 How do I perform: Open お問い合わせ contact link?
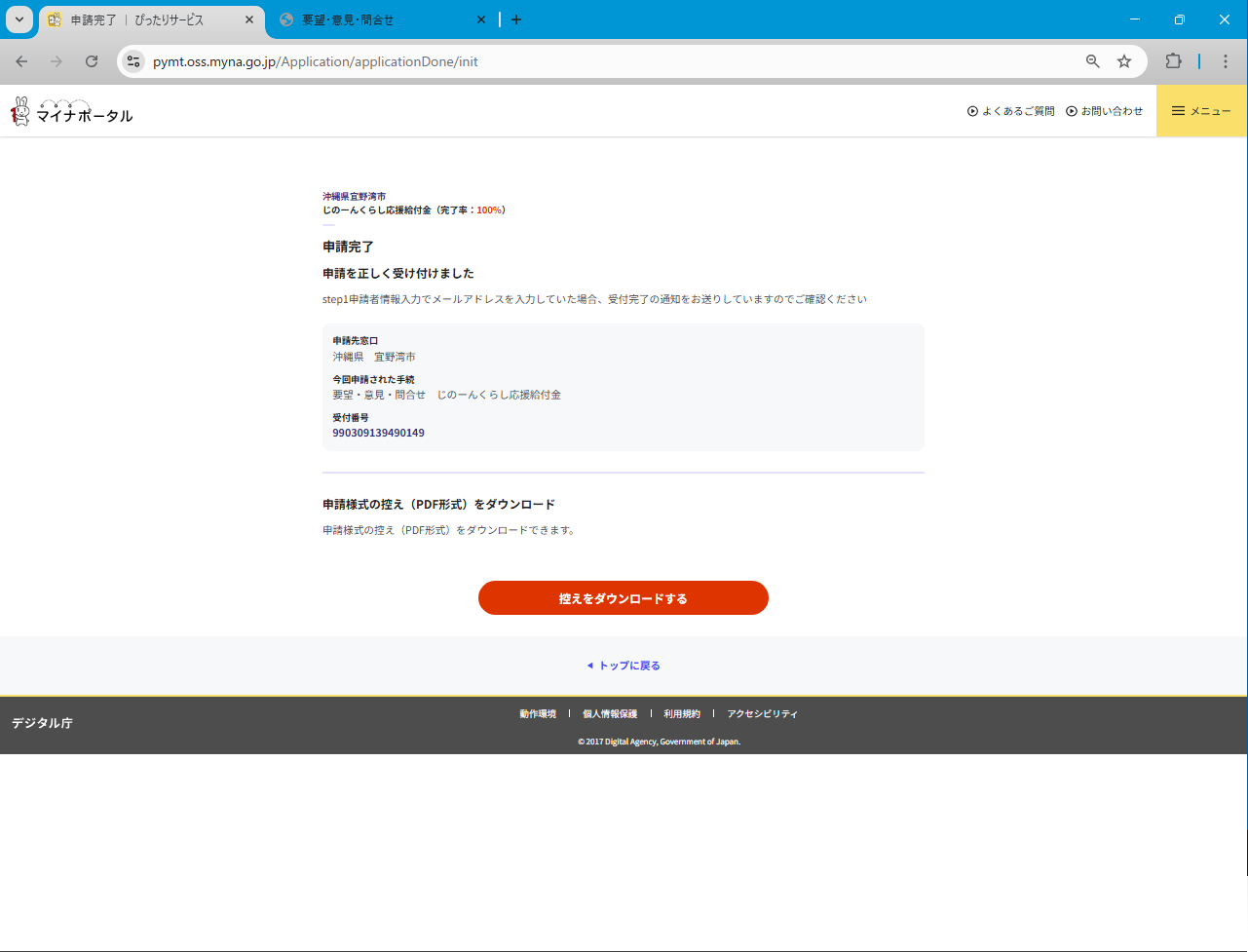(x=1104, y=111)
